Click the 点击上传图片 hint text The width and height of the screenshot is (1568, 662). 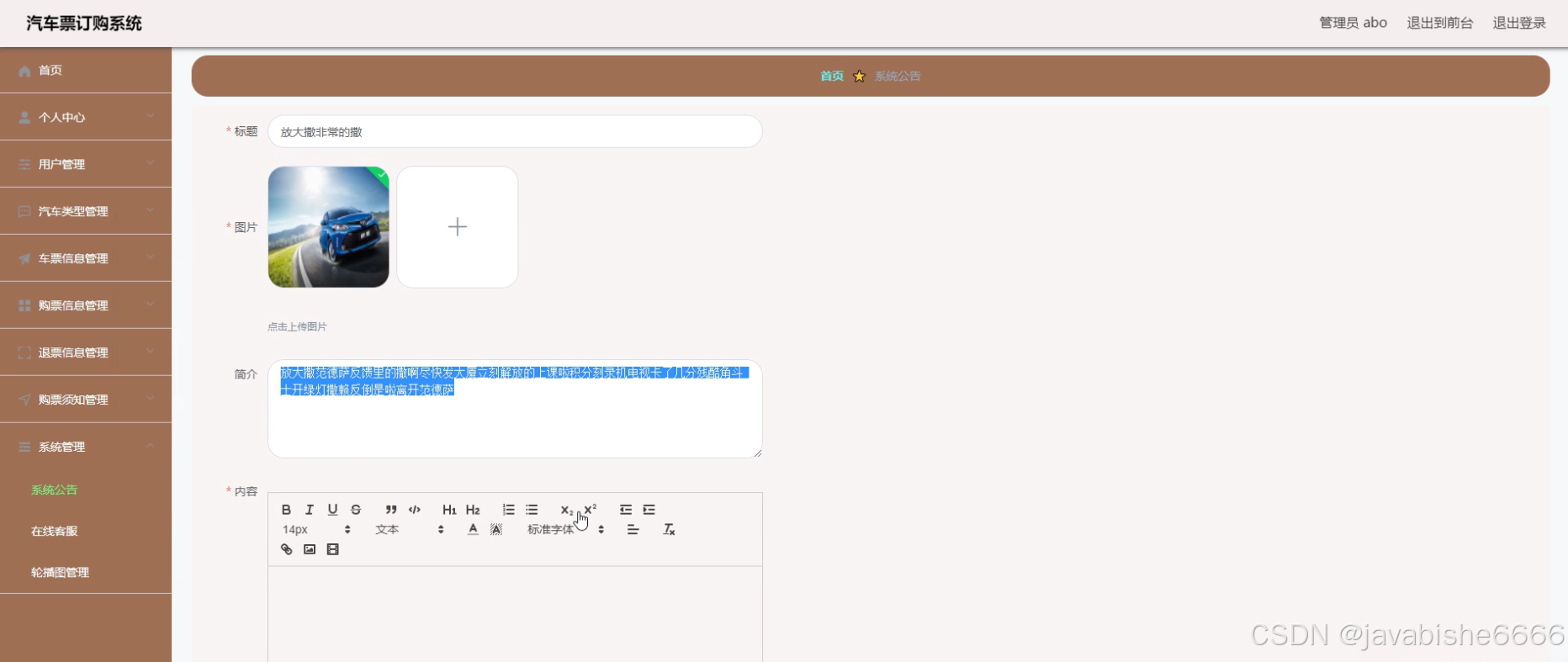297,326
